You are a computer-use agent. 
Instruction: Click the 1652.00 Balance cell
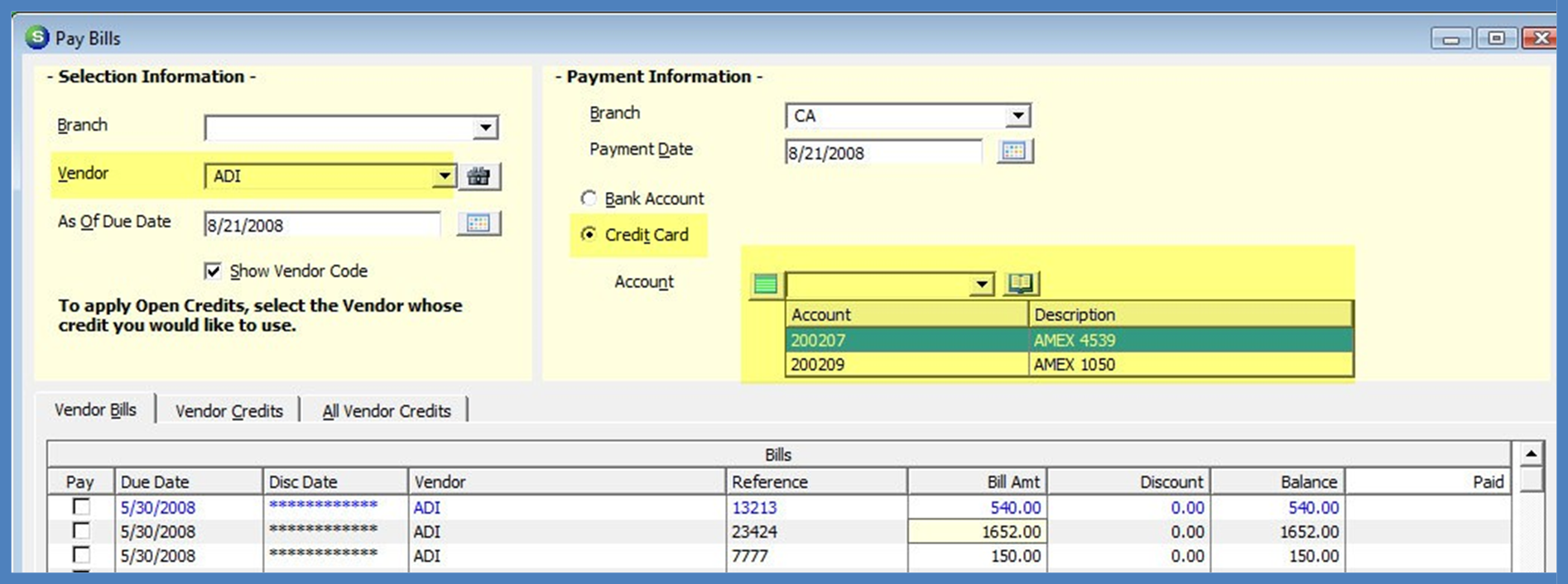pos(1278,531)
